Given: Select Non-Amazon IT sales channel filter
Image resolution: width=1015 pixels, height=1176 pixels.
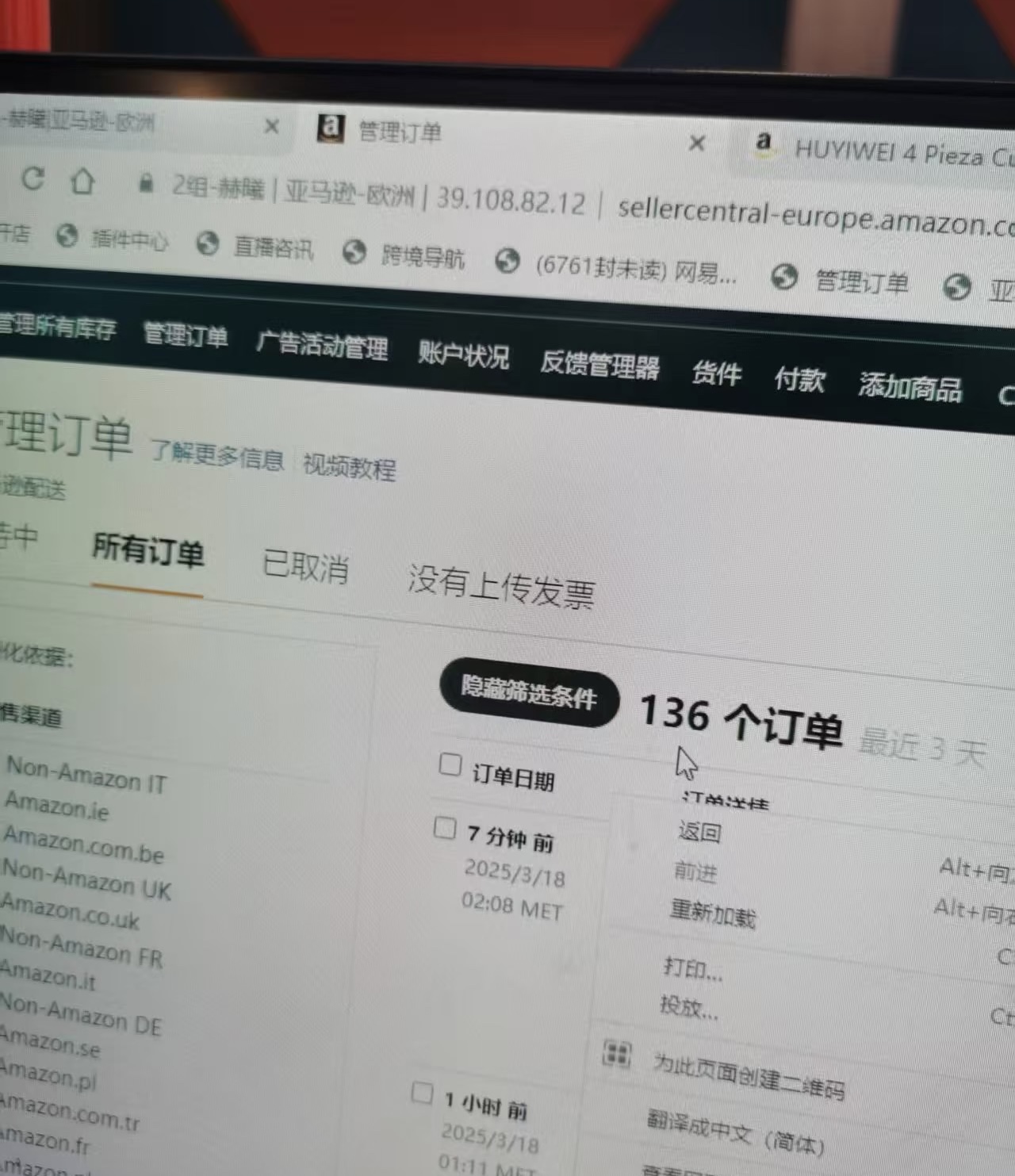Looking at the screenshot, I should pyautogui.click(x=86, y=775).
